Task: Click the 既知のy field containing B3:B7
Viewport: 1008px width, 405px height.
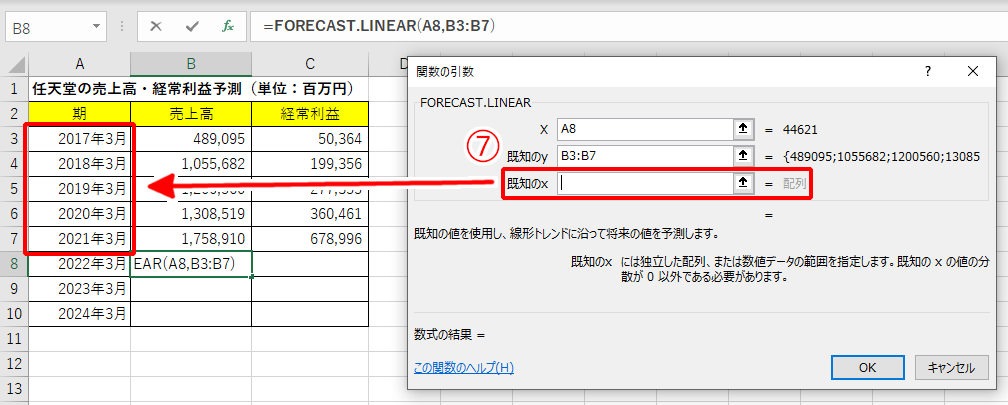Action: 645,155
